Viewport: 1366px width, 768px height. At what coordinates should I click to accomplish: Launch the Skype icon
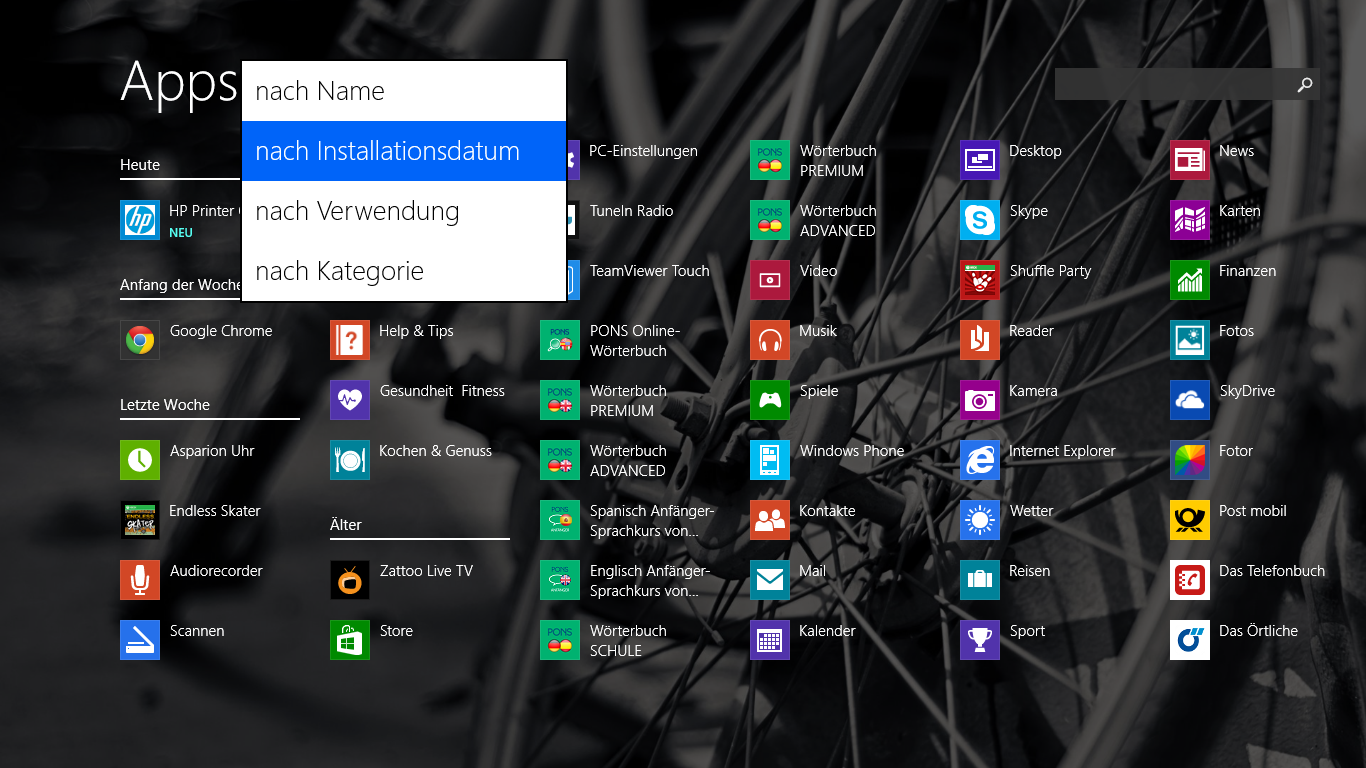click(980, 220)
